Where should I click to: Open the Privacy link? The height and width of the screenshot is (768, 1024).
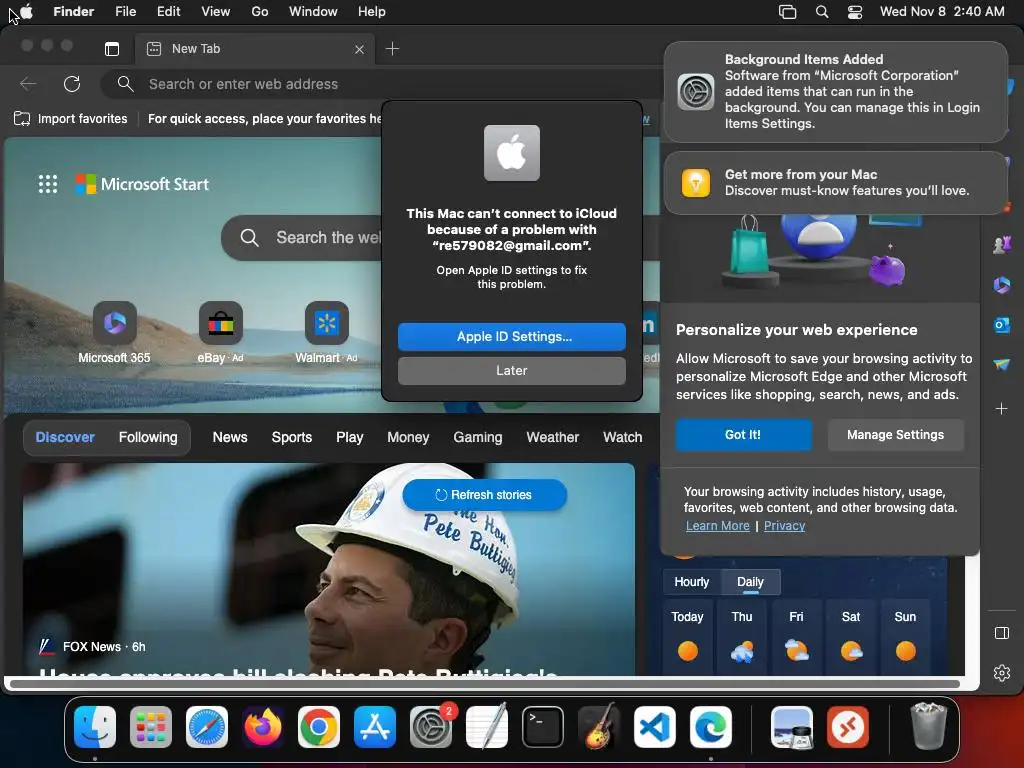click(x=784, y=526)
